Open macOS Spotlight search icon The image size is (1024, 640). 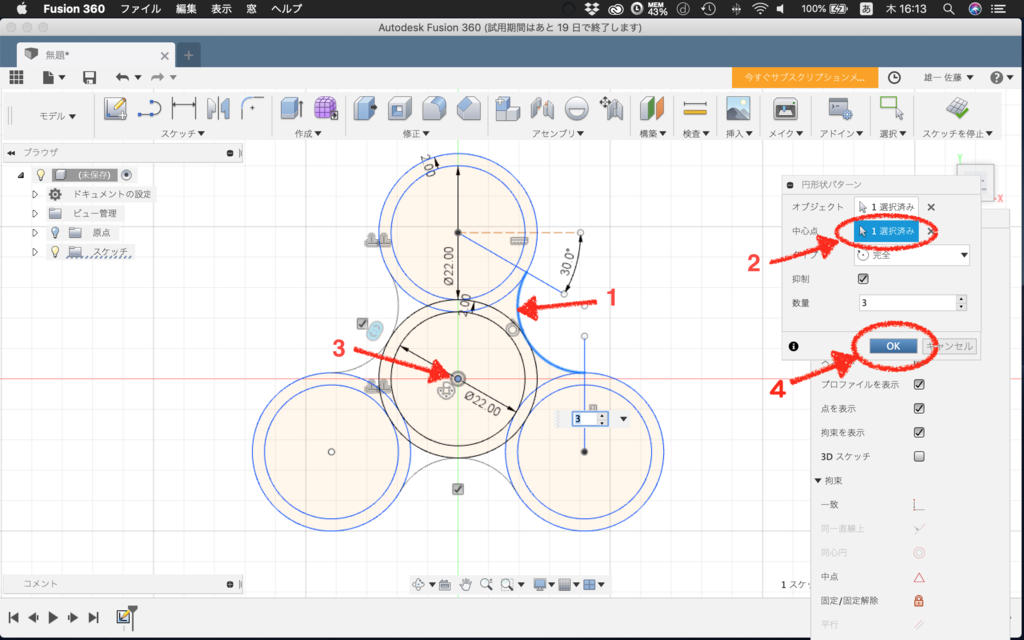[949, 8]
